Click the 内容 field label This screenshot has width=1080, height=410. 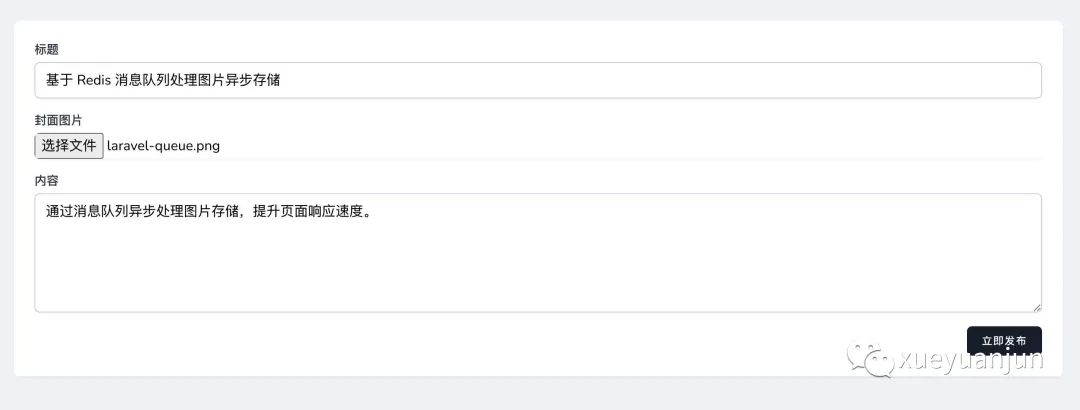(47, 181)
